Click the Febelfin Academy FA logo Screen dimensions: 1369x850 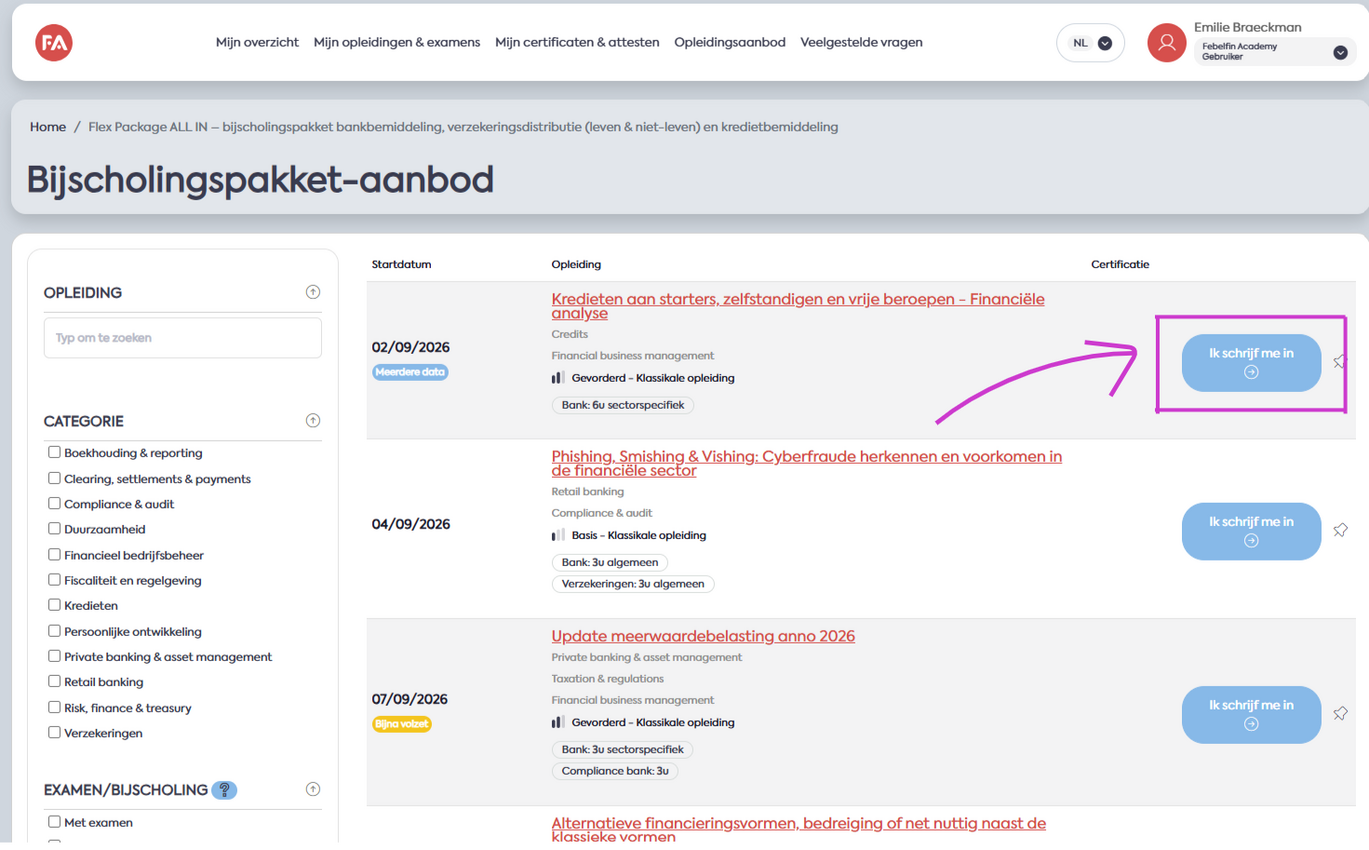click(54, 43)
